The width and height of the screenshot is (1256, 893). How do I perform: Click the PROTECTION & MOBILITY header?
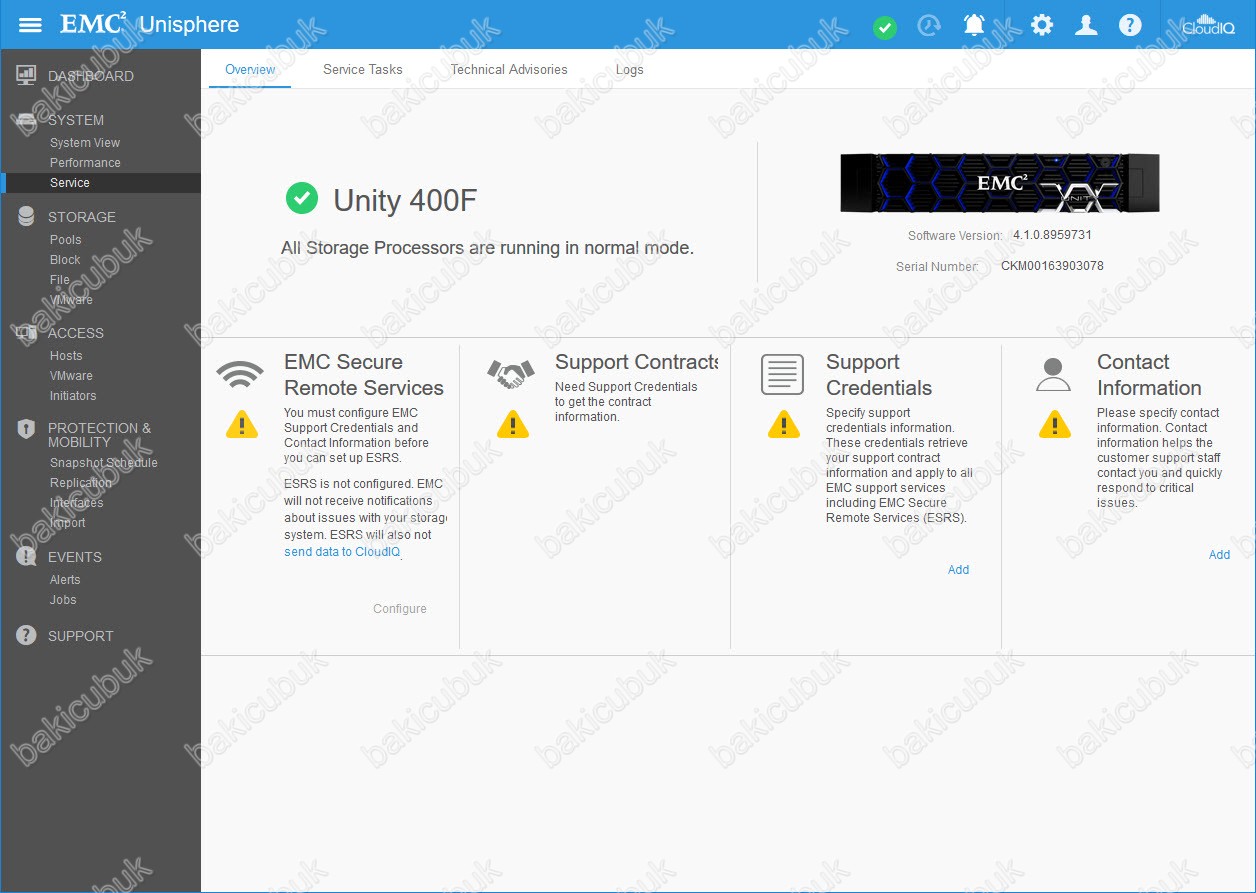100,435
